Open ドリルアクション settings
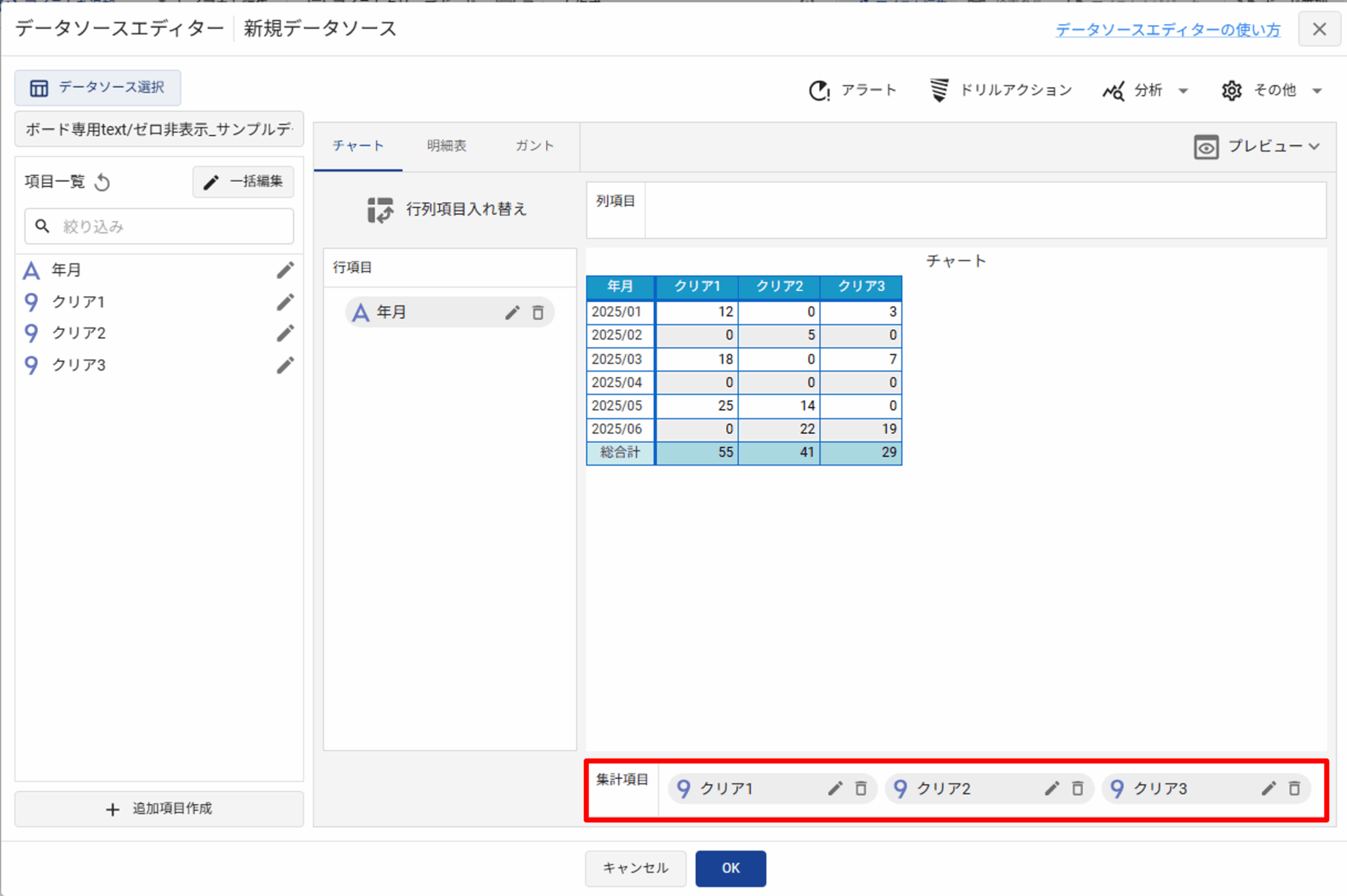The height and width of the screenshot is (896, 1347). click(x=1001, y=90)
